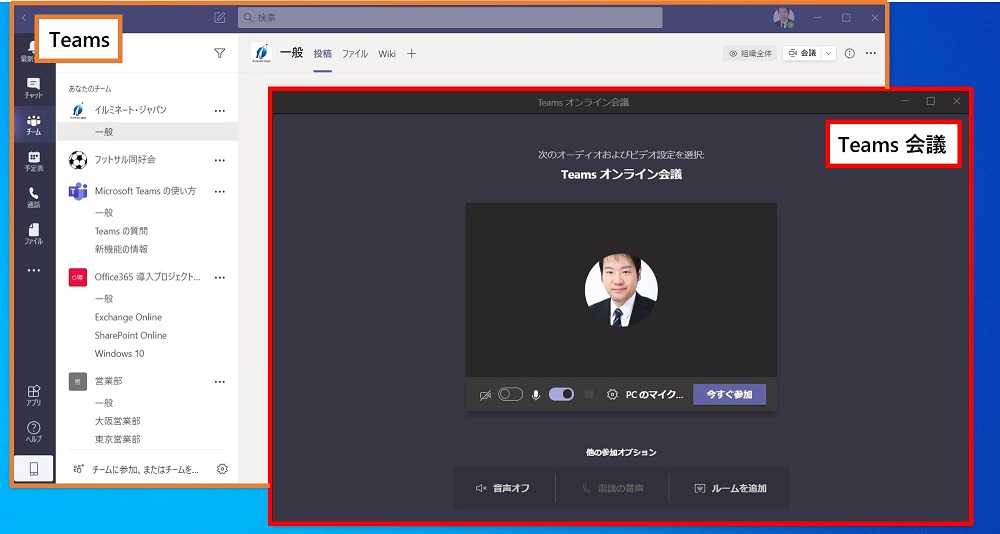
Task: Click the mobile app download icon
Action: click(34, 470)
